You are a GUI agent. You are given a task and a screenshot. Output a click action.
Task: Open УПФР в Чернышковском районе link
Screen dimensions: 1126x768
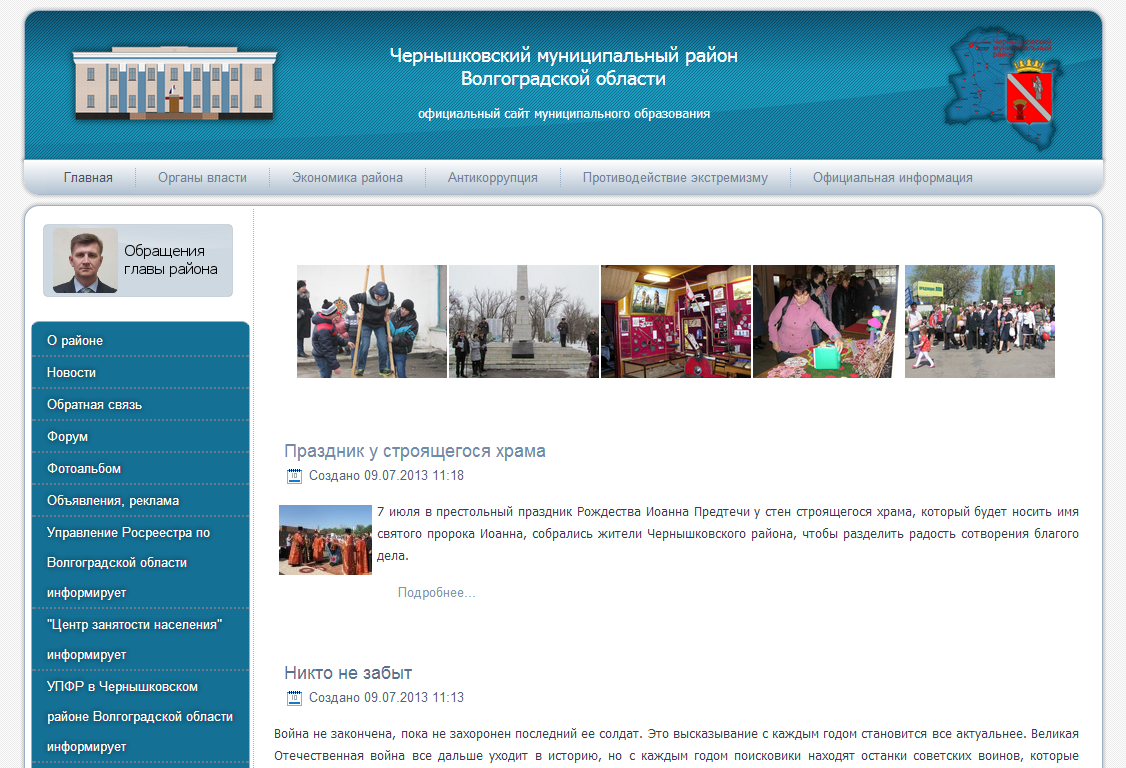pos(141,716)
